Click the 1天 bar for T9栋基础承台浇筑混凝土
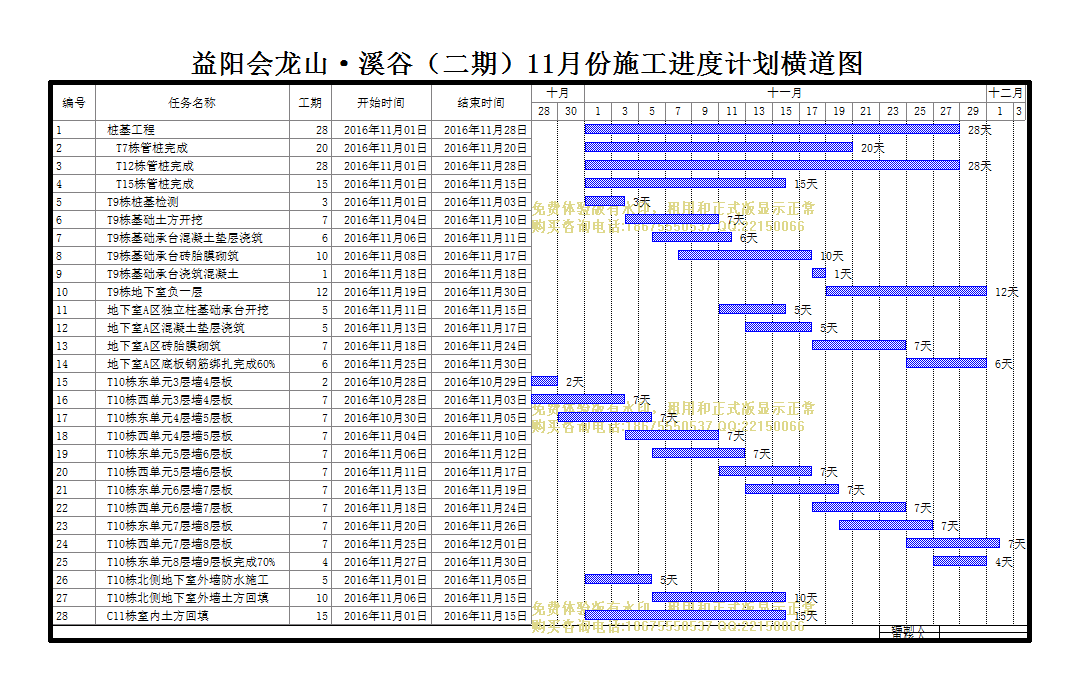Screen dimensions: 1078x689 point(819,273)
